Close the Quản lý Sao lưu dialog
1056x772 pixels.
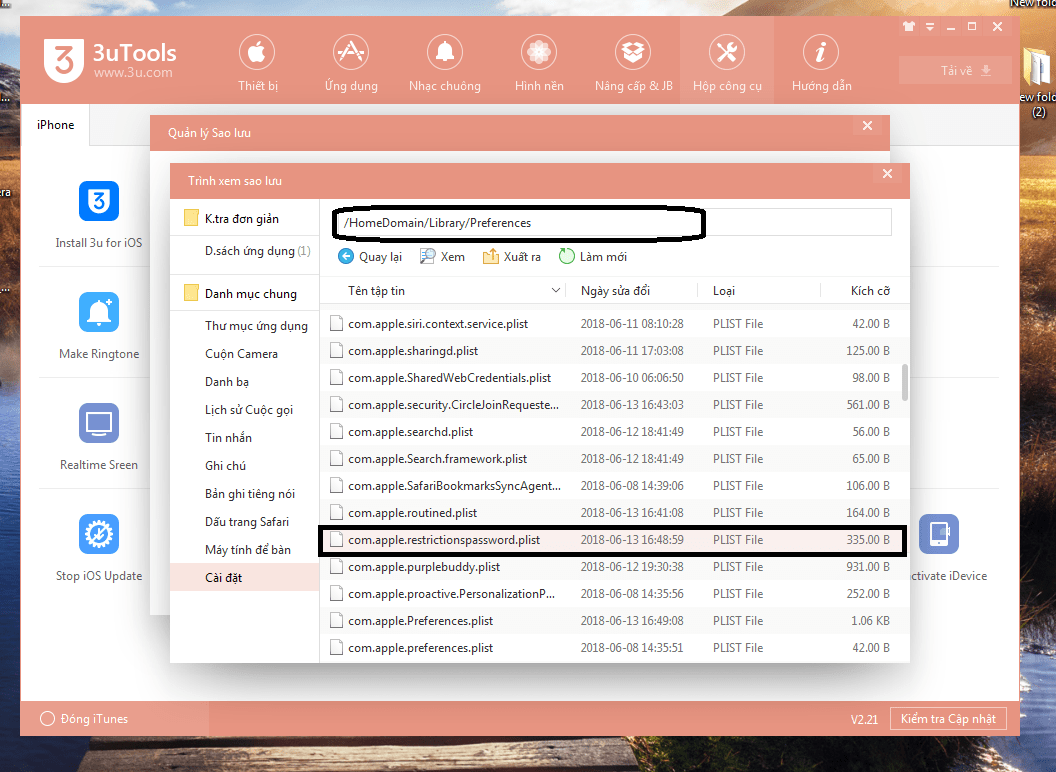(x=867, y=126)
